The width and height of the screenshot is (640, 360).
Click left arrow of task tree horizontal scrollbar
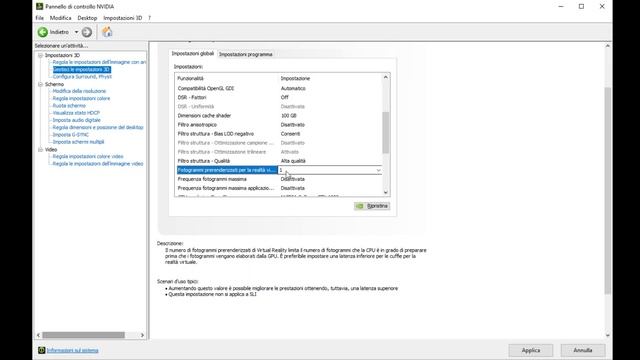pyautogui.click(x=38, y=335)
